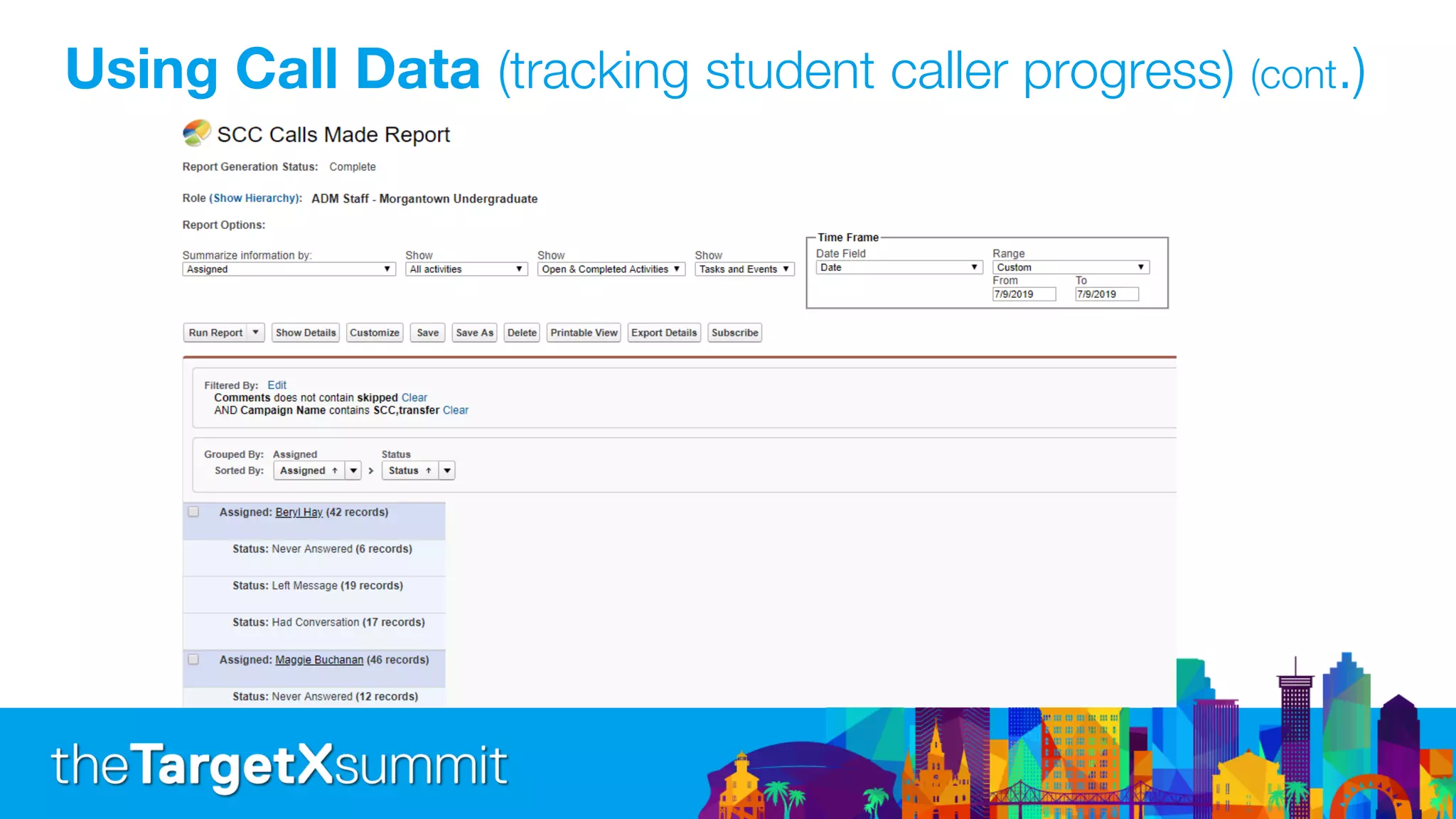Click the Show Details button

[306, 333]
